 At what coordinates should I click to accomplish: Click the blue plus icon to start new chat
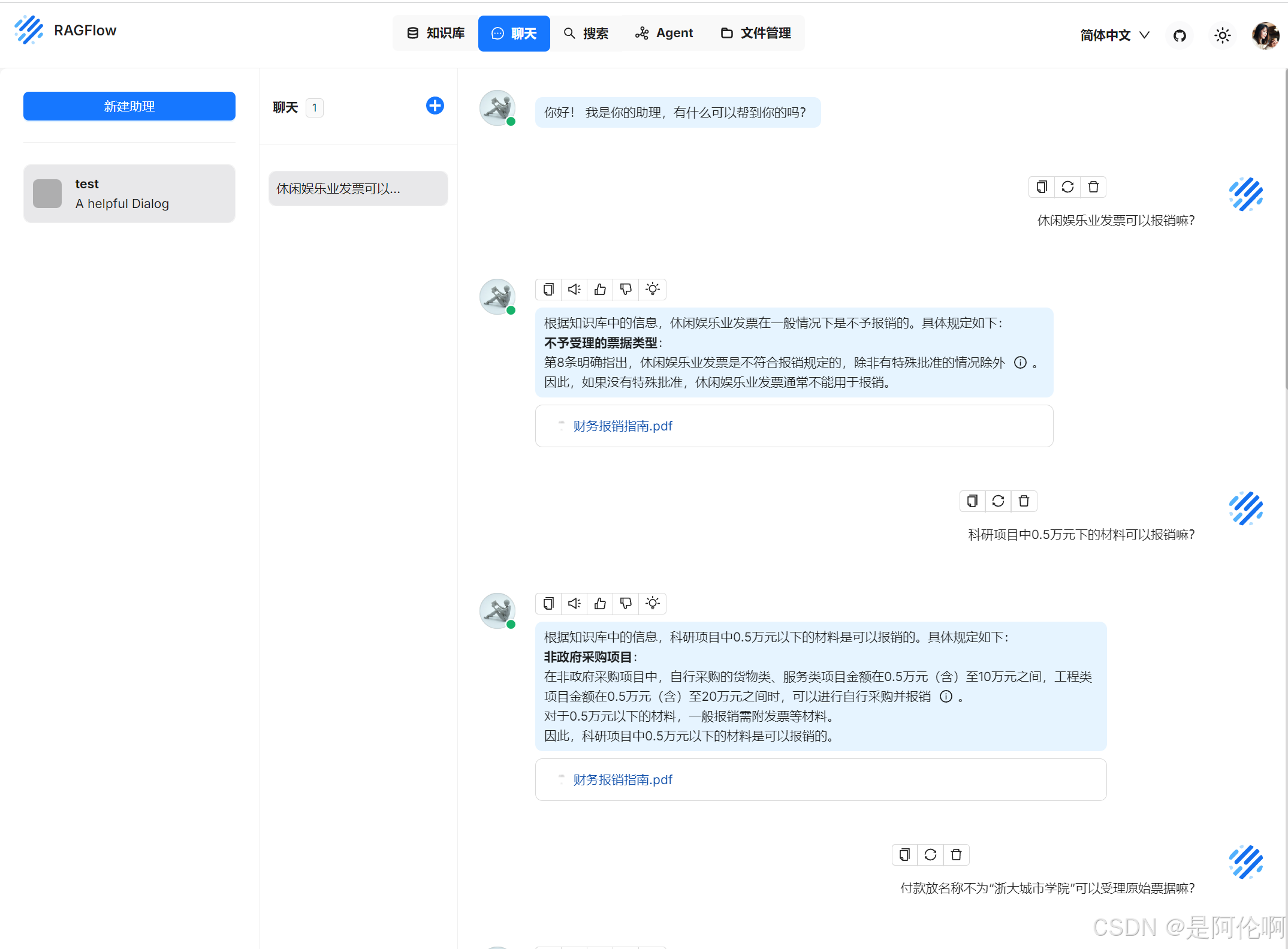(435, 106)
